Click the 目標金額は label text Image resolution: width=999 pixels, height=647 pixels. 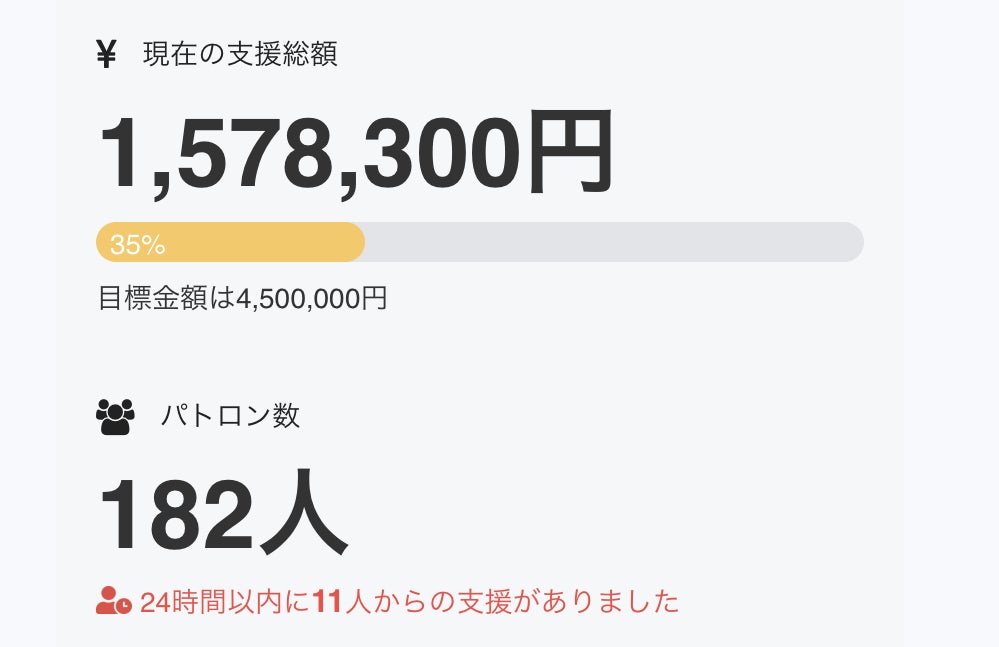click(166, 298)
